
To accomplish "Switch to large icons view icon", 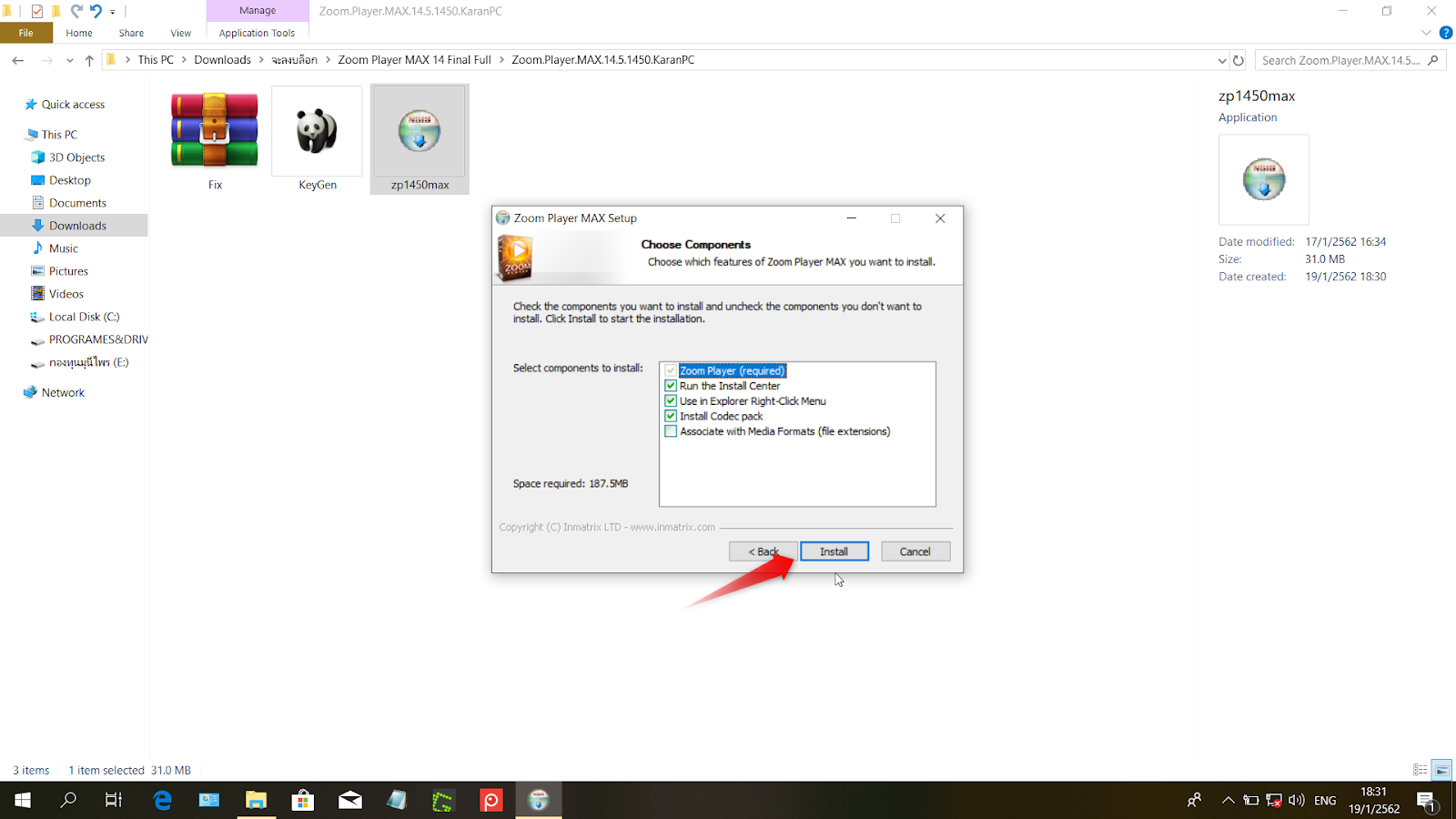I will [x=1441, y=770].
